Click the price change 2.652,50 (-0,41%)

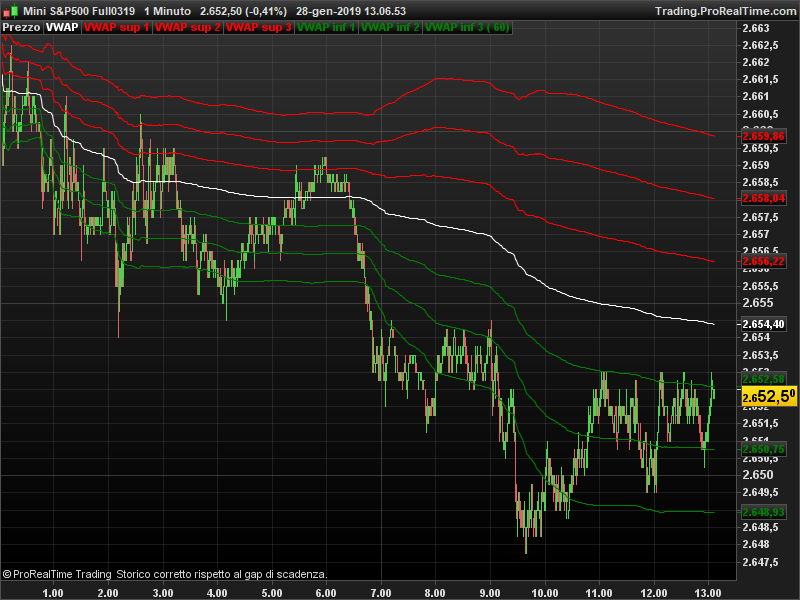[243, 11]
